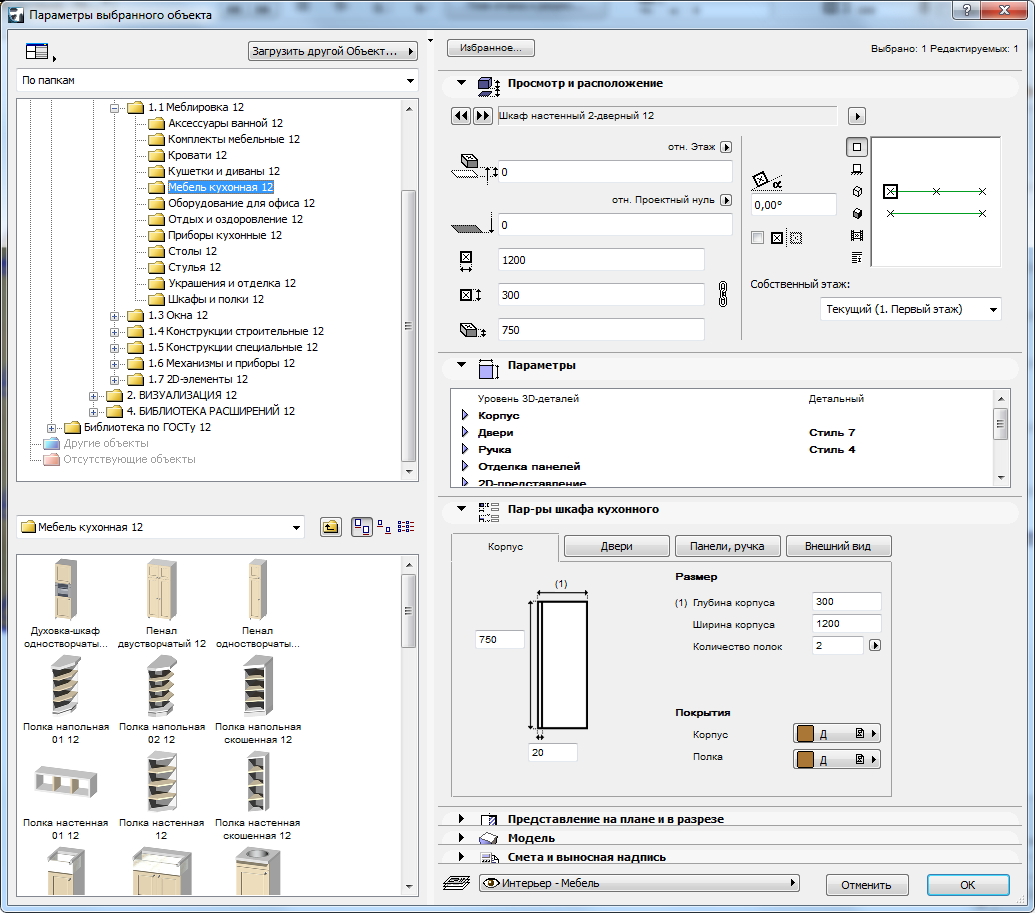Toggle the mirror object checkbox
The height and width of the screenshot is (913, 1035).
click(757, 238)
